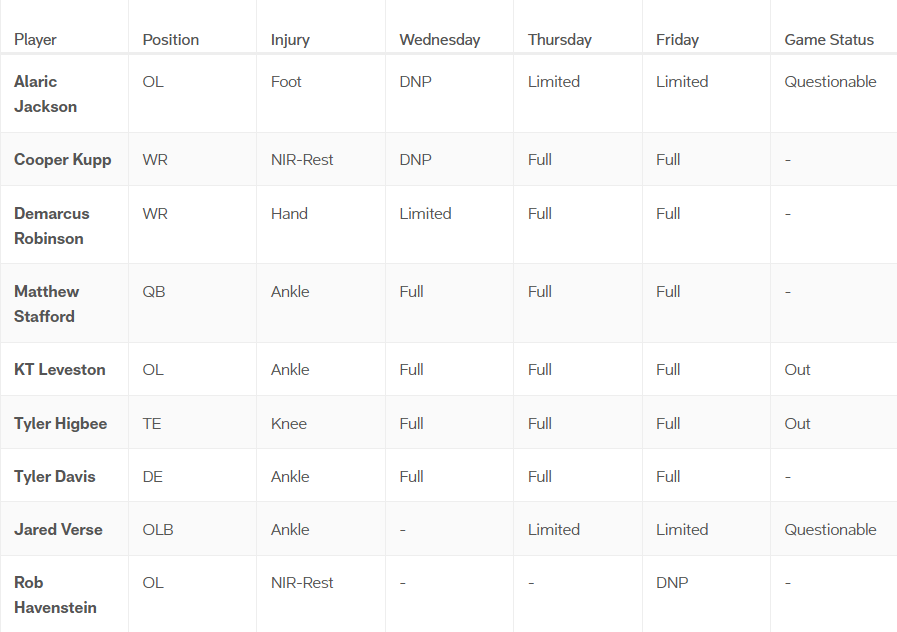Click Rob Havenstein's Friday DNP cell
Image resolution: width=897 pixels, height=632 pixels.
pyautogui.click(x=672, y=583)
